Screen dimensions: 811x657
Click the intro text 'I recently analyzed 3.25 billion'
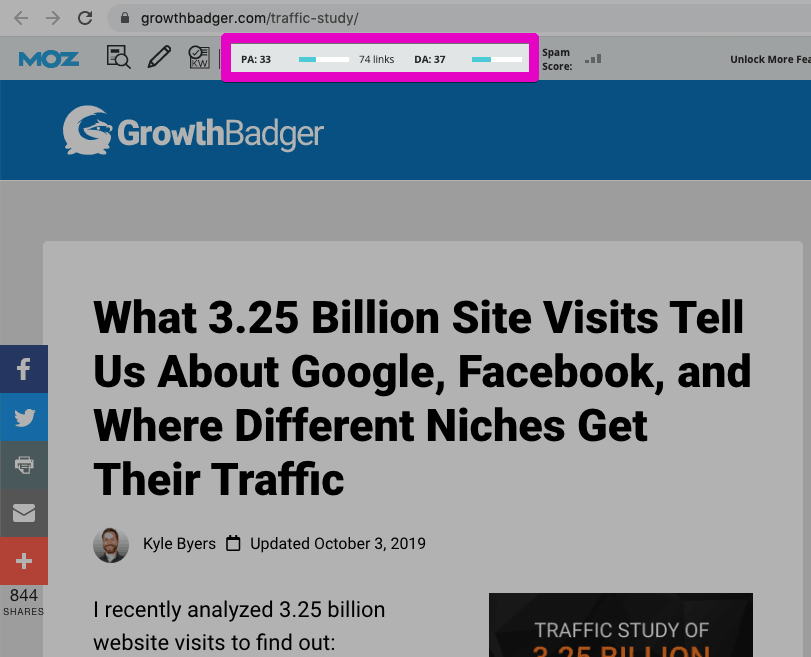pos(239,609)
